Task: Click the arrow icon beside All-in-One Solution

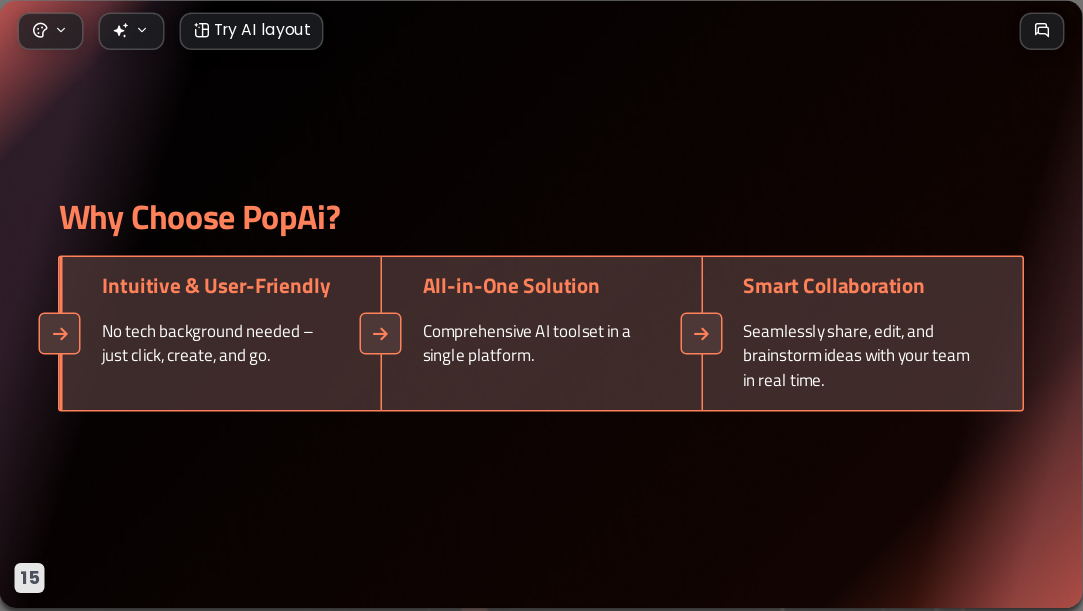Action: (381, 333)
